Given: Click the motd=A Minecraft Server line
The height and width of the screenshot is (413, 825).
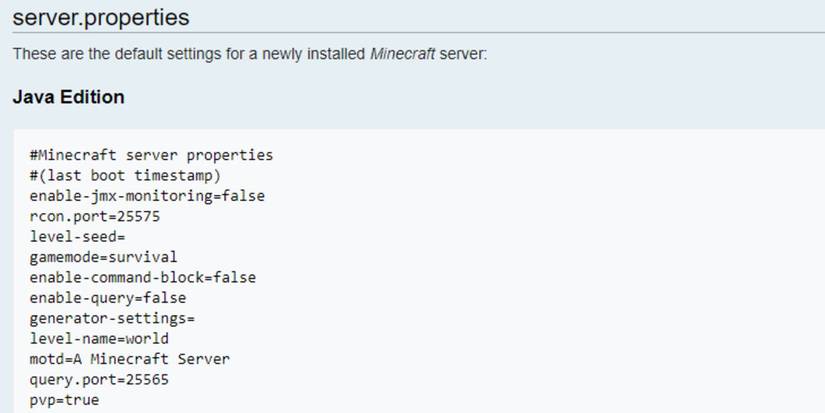Looking at the screenshot, I should tap(123, 359).
